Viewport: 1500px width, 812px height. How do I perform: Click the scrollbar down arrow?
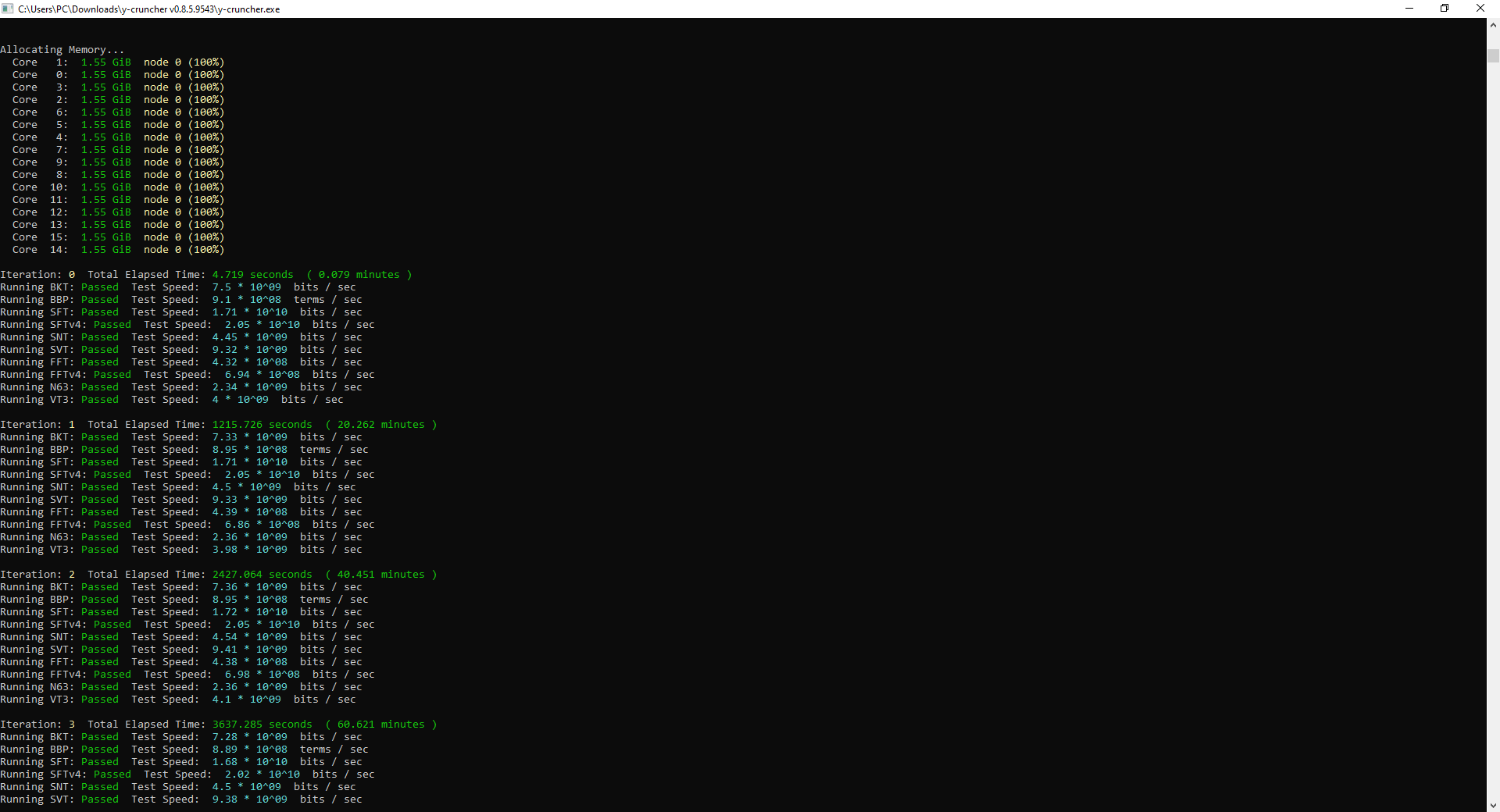coord(1493,805)
